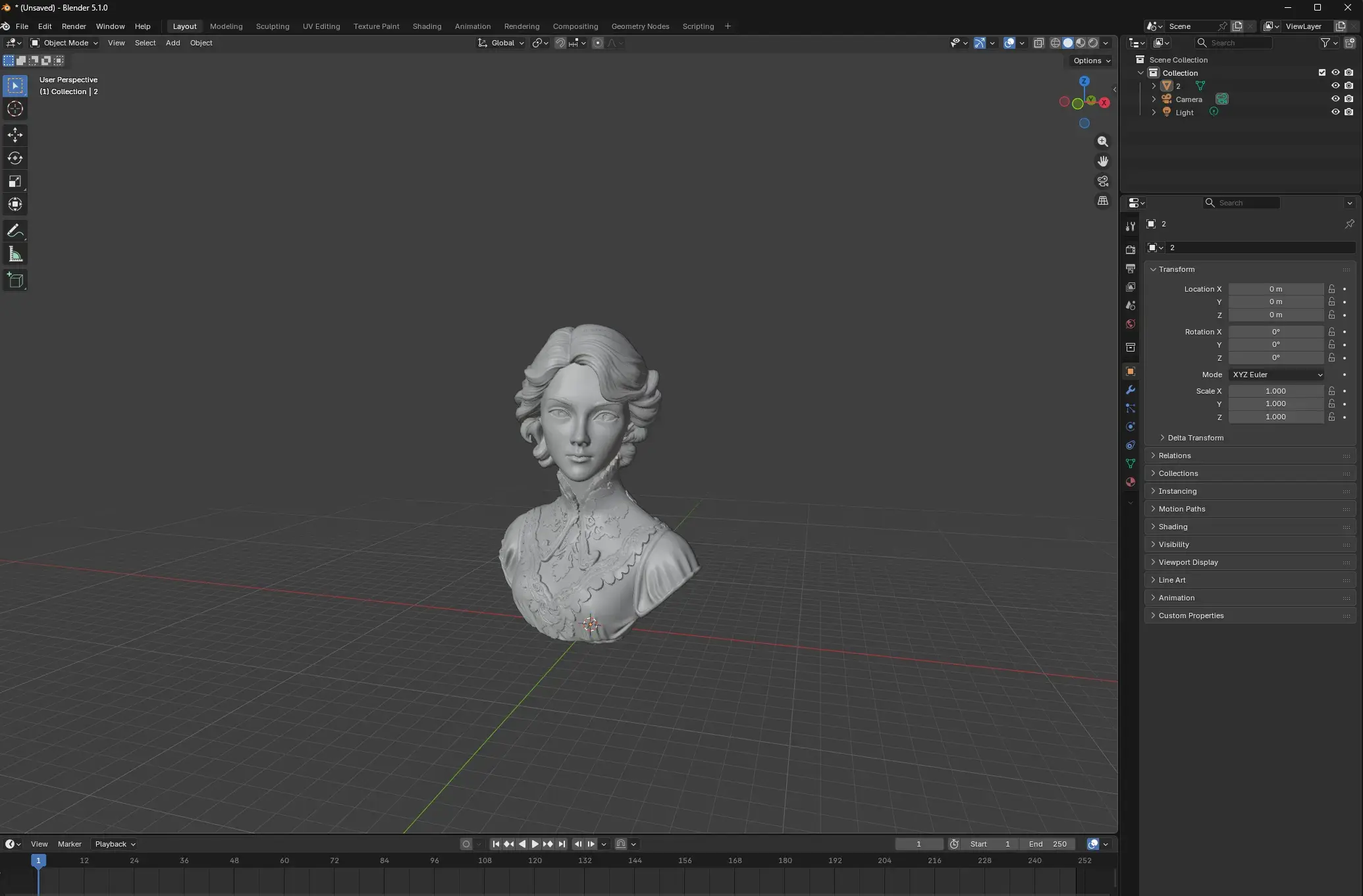Hide Light in viewport via eye icon
1363x896 pixels.
coord(1335,112)
